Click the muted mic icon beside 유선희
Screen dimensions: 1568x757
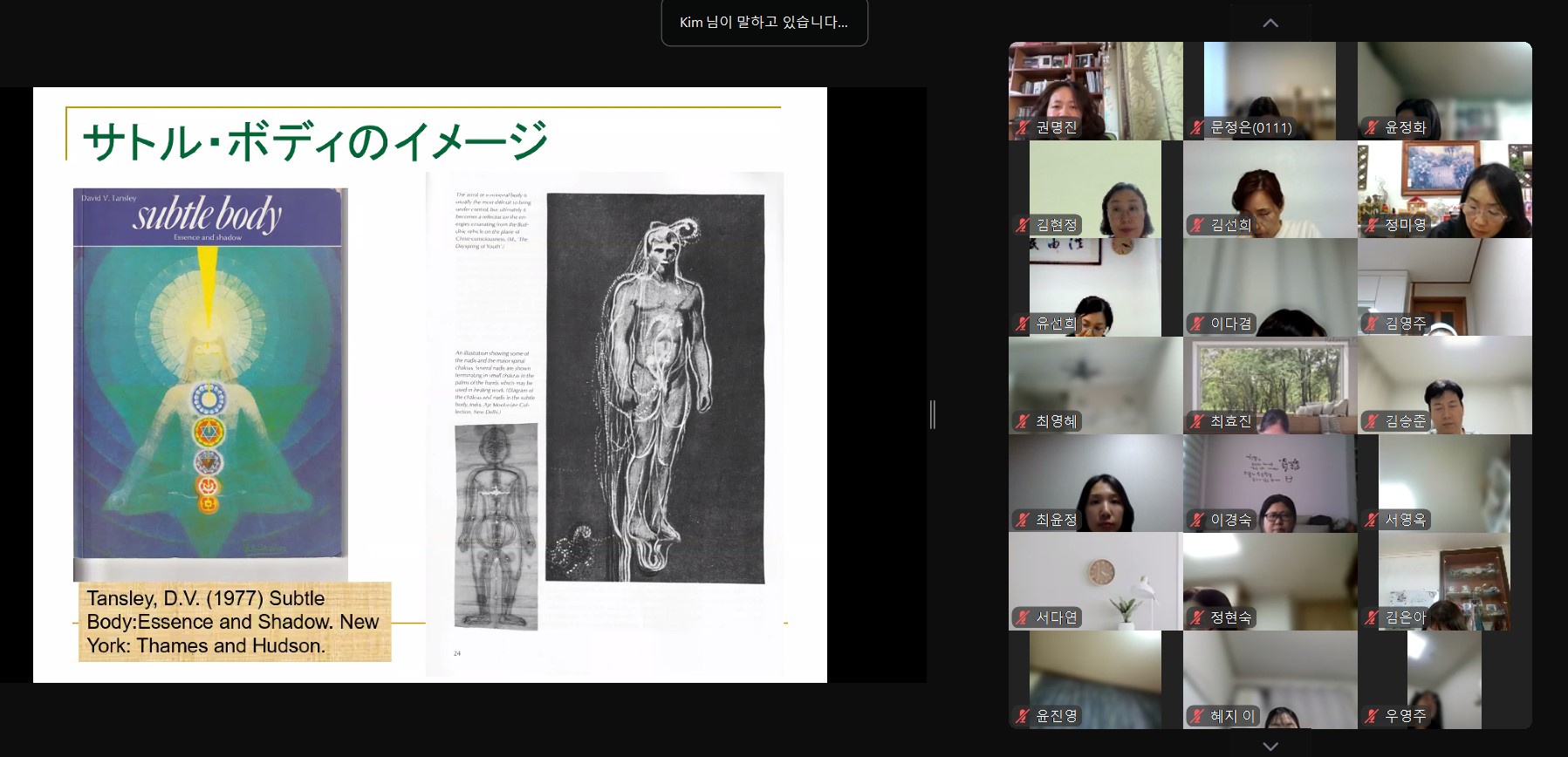(1023, 324)
